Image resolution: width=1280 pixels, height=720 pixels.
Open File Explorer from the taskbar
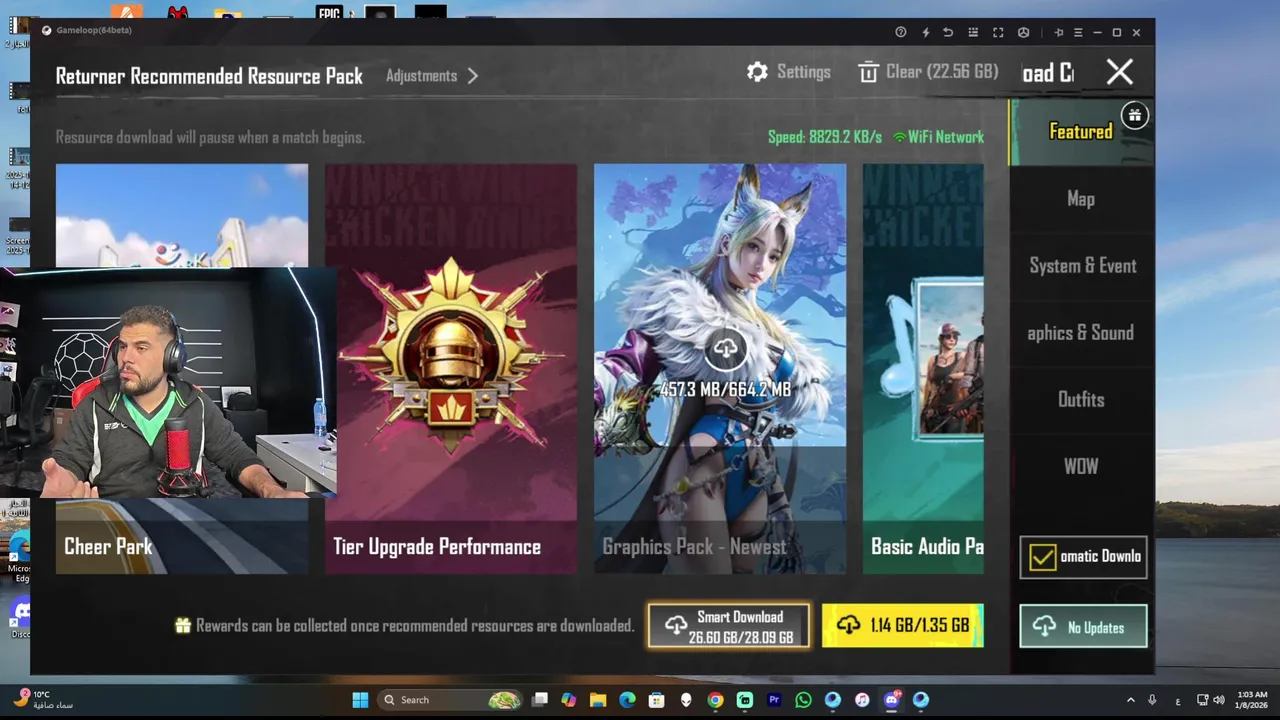point(598,700)
